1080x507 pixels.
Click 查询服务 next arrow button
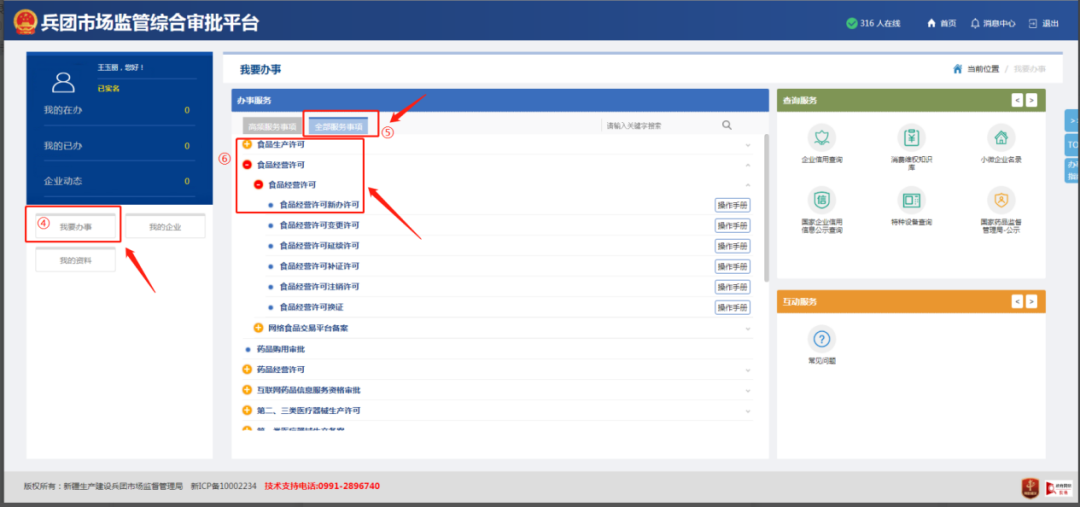pyautogui.click(x=1031, y=101)
